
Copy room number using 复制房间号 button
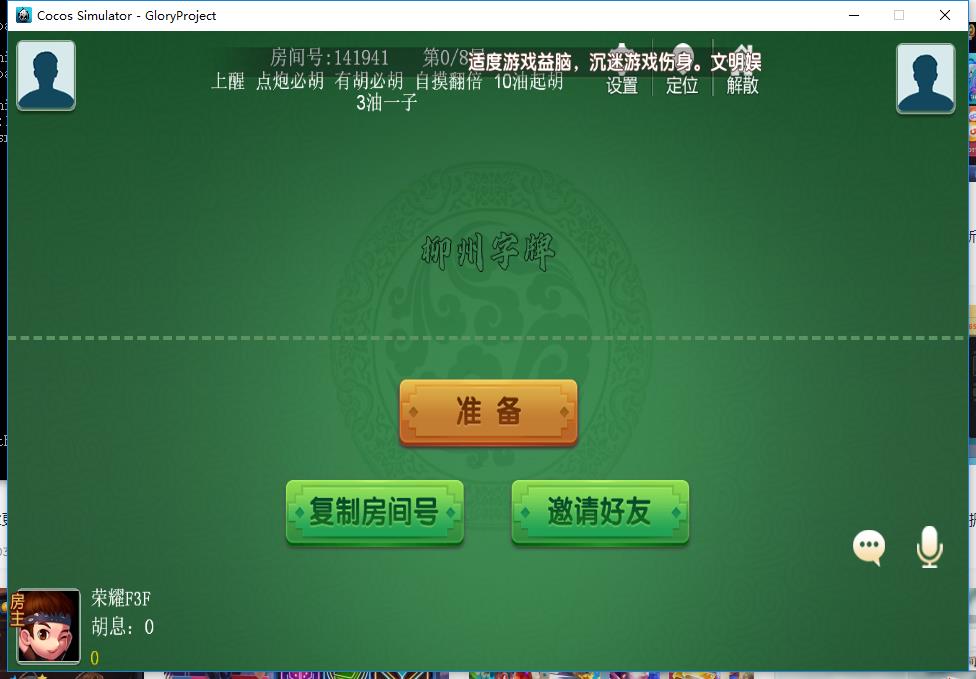(x=374, y=510)
